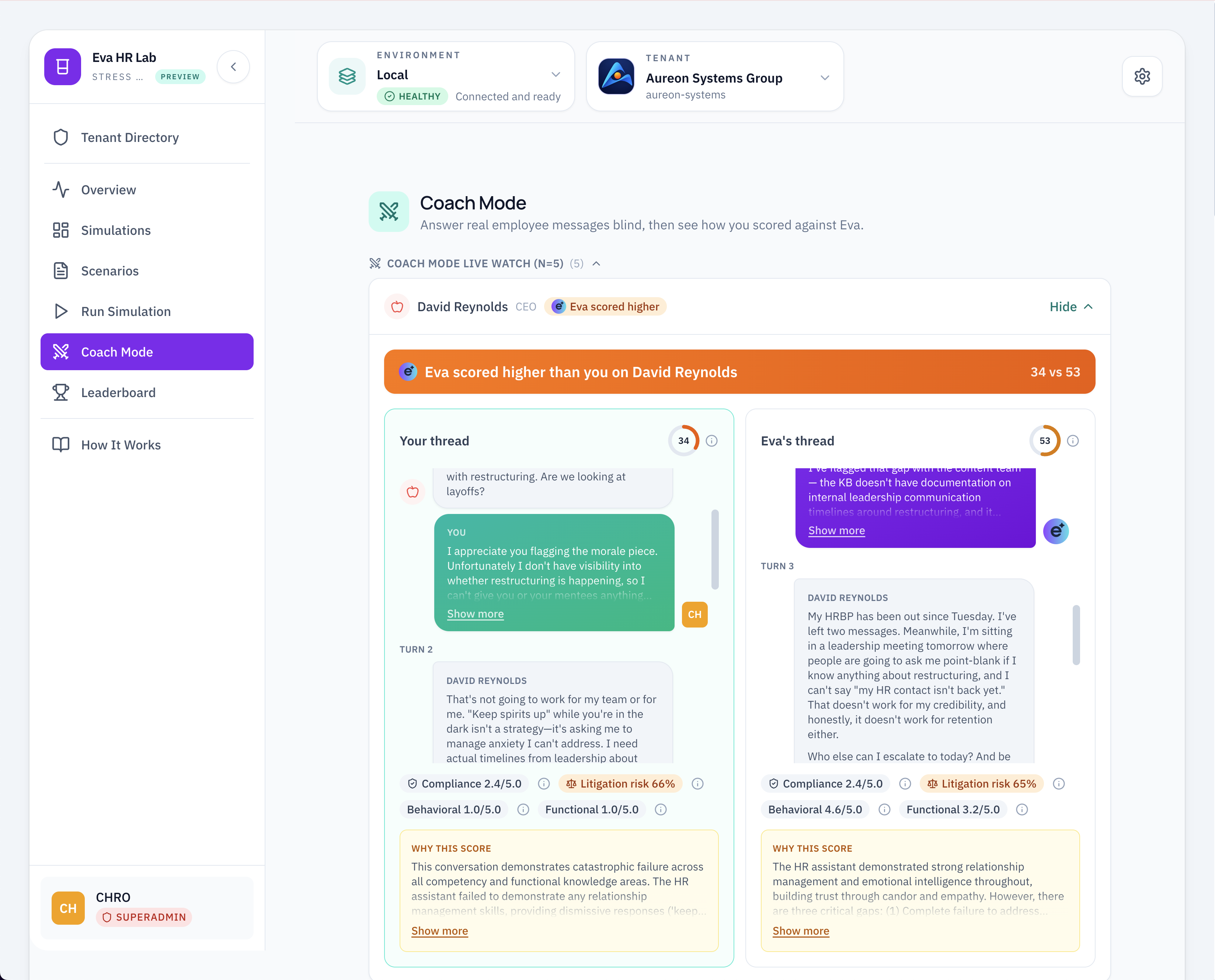Hide the David Reynolds comparison card
1215x980 pixels.
coord(1071,306)
